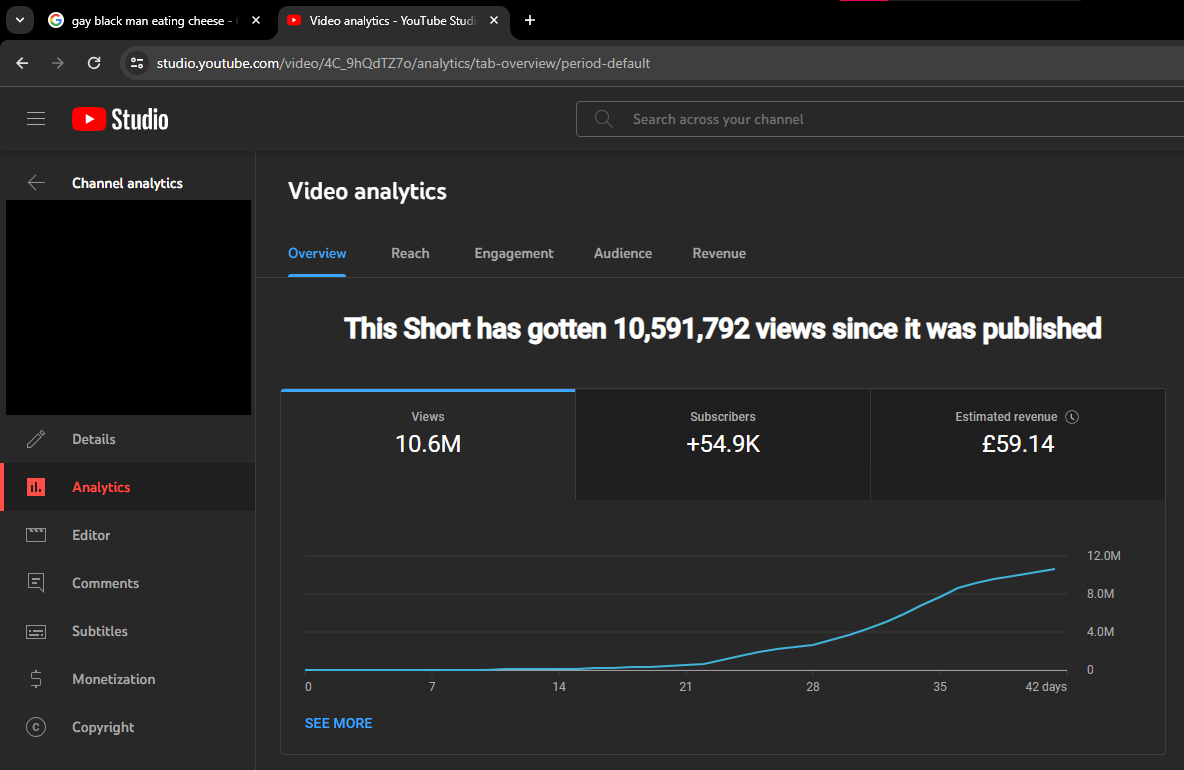Click the back arrow to Channel analytics
The image size is (1184, 770).
pos(36,182)
